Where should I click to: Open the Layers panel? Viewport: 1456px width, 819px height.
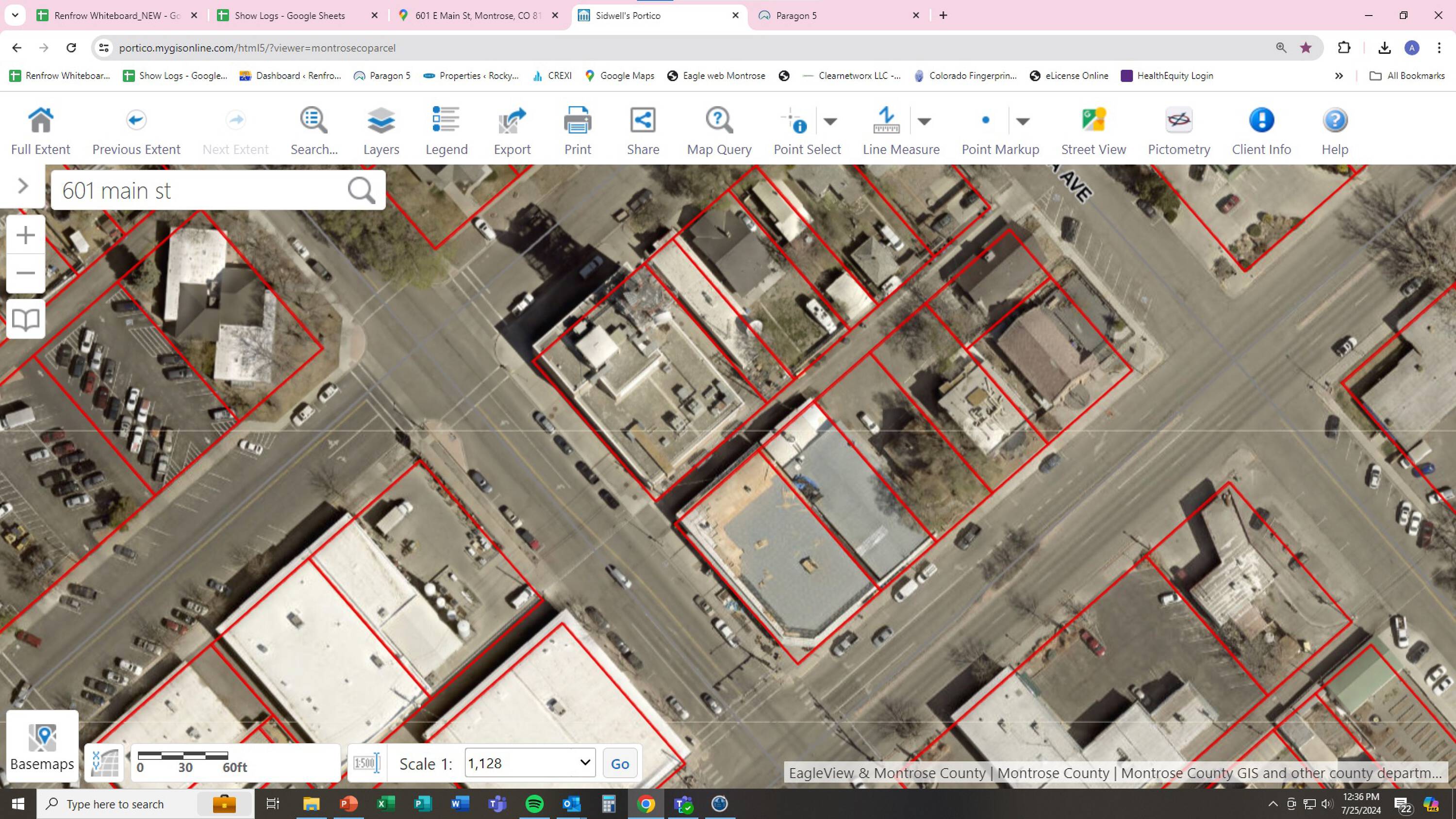tap(381, 131)
